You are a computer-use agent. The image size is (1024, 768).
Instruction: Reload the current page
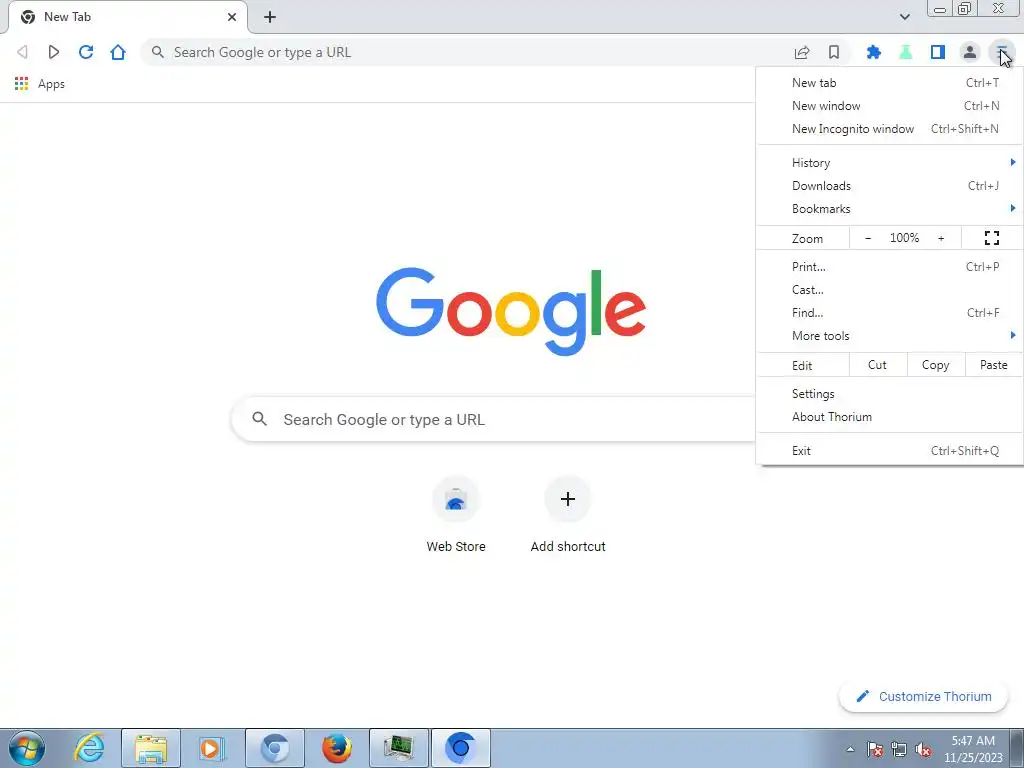(x=86, y=52)
